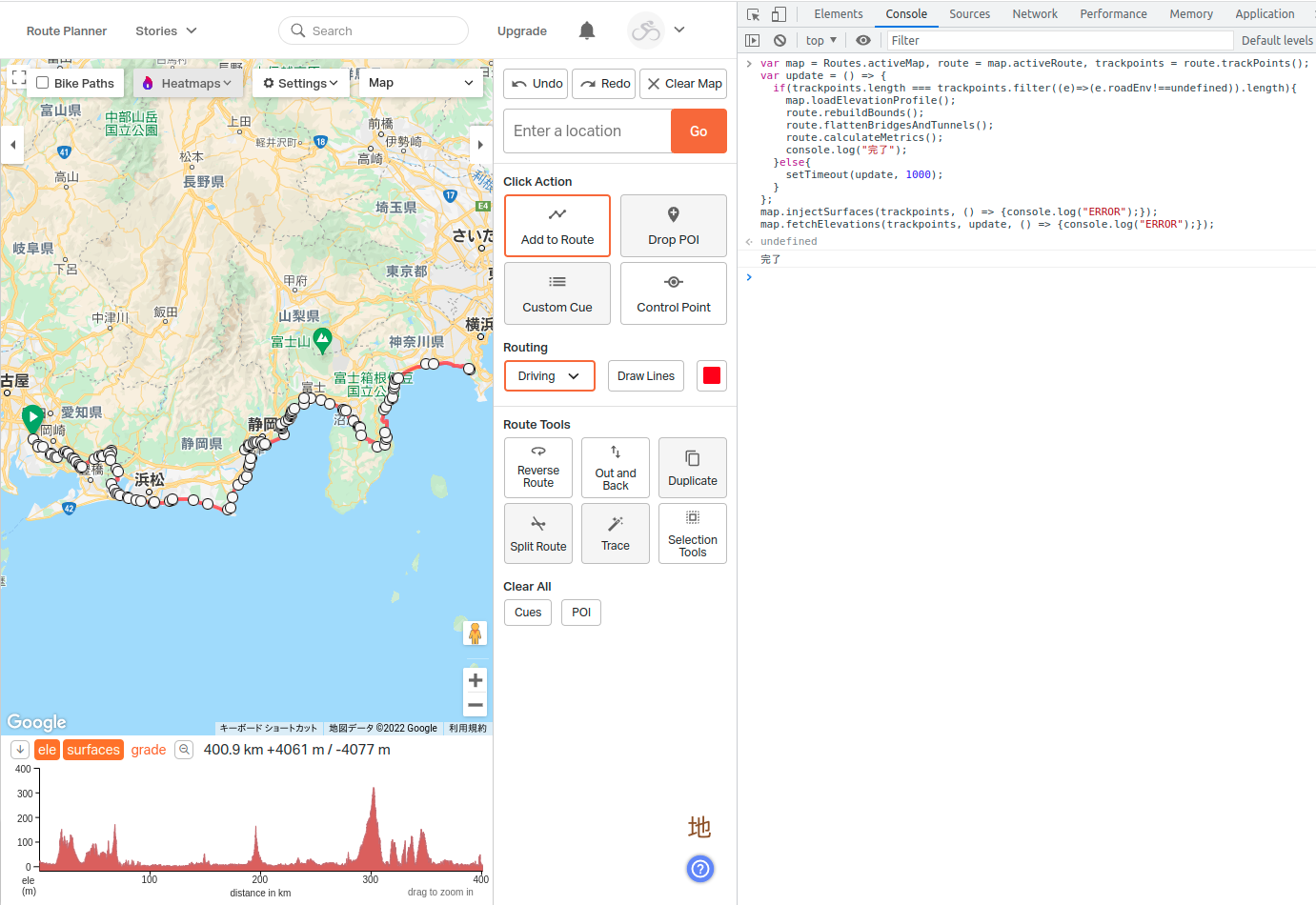Switch to the Memory tab
Image resolution: width=1316 pixels, height=905 pixels.
1191,13
